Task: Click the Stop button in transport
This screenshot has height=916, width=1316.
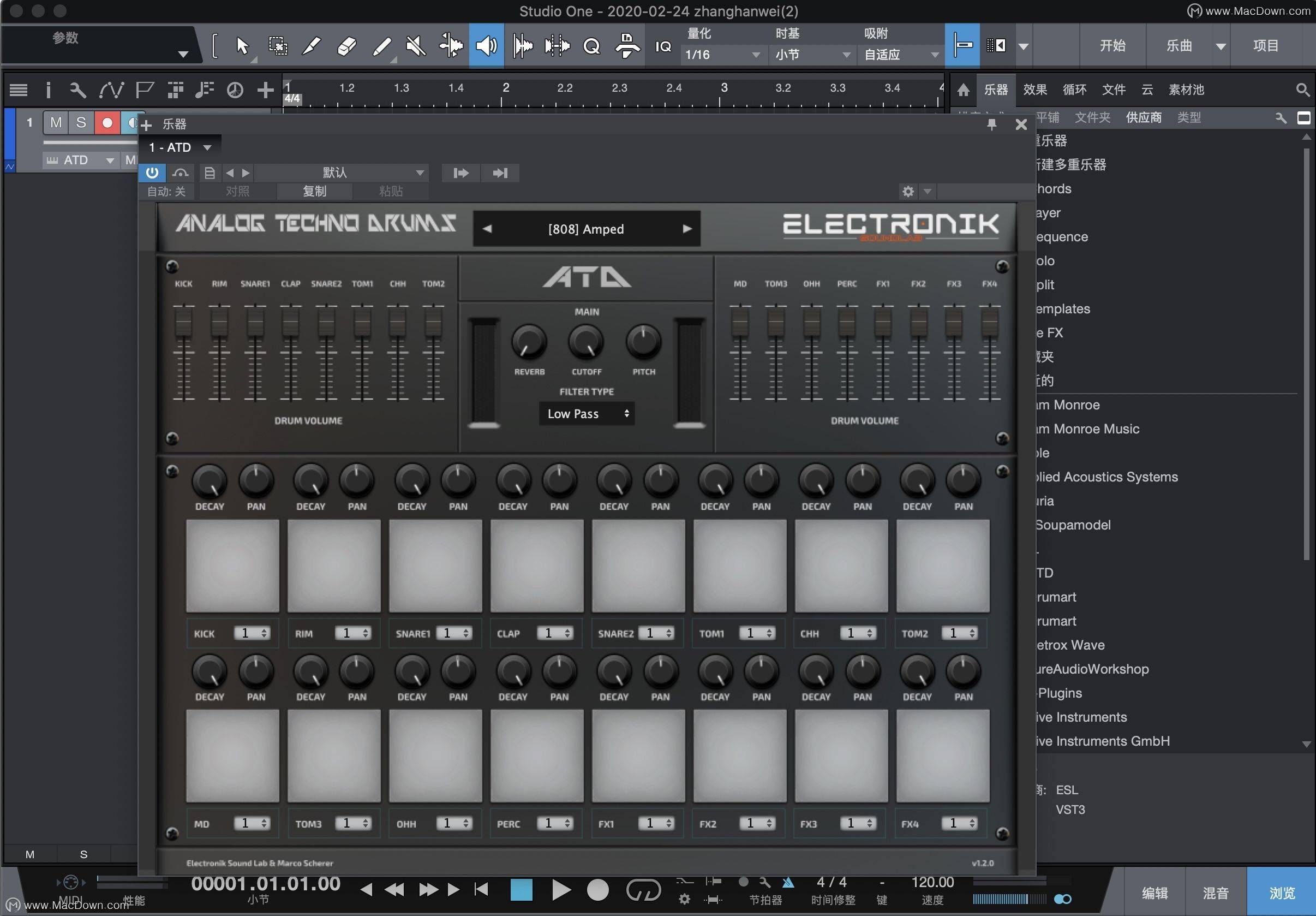Action: (x=522, y=890)
